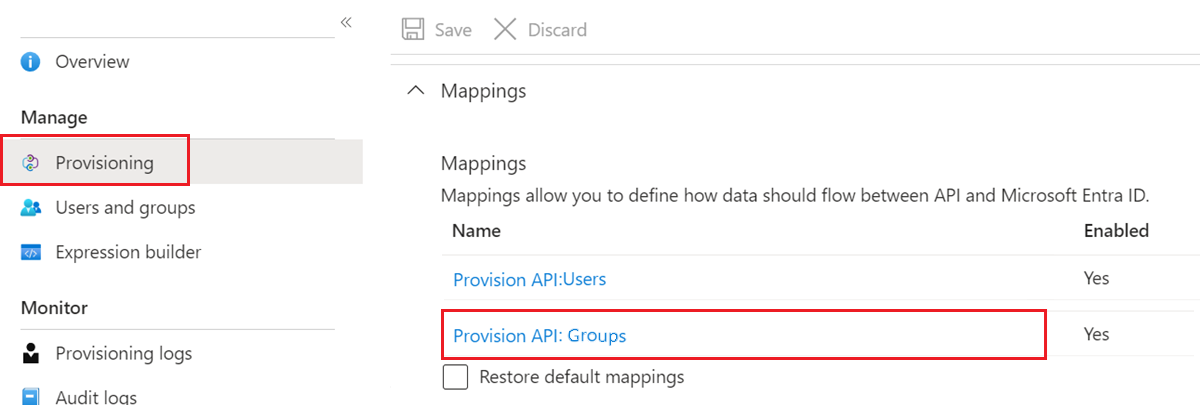Select Provisioning logs in Monitor

coord(123,353)
